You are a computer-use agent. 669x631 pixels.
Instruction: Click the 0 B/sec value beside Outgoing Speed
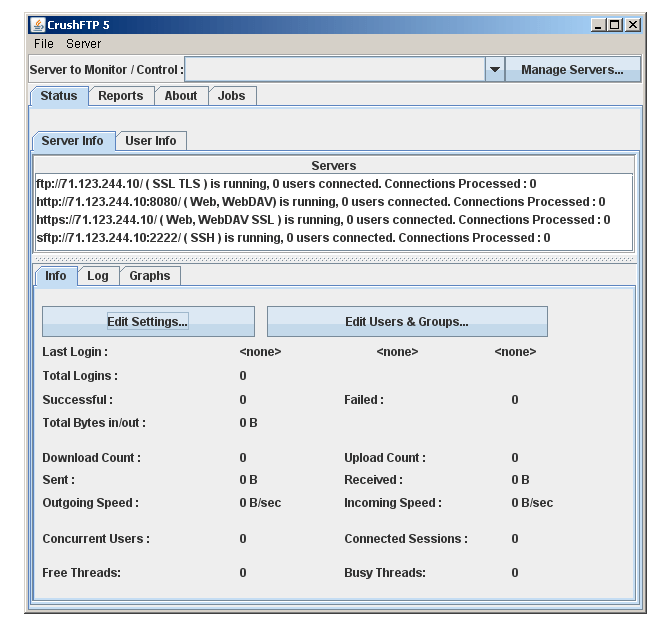point(260,503)
